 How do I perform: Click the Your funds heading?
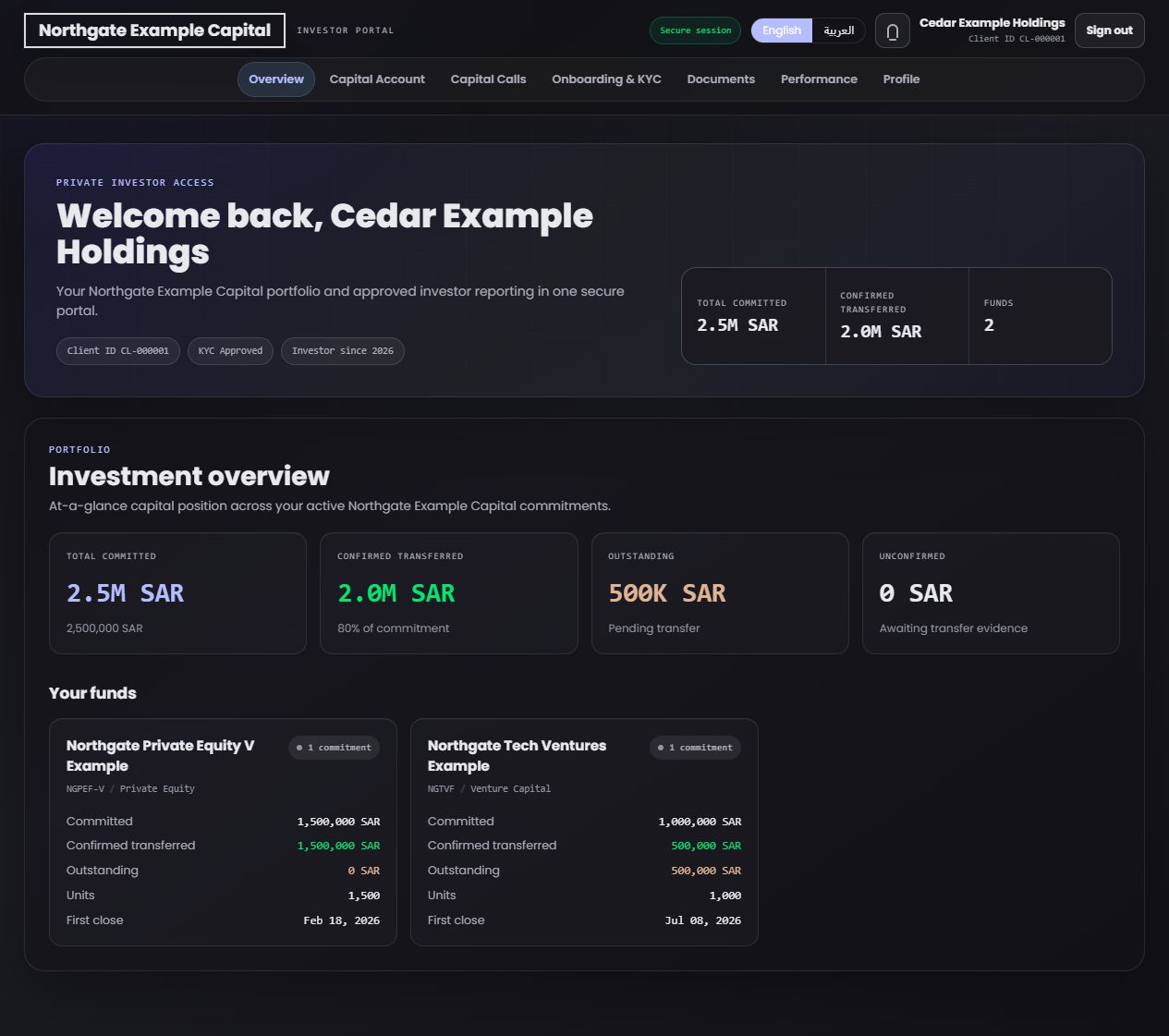92,693
